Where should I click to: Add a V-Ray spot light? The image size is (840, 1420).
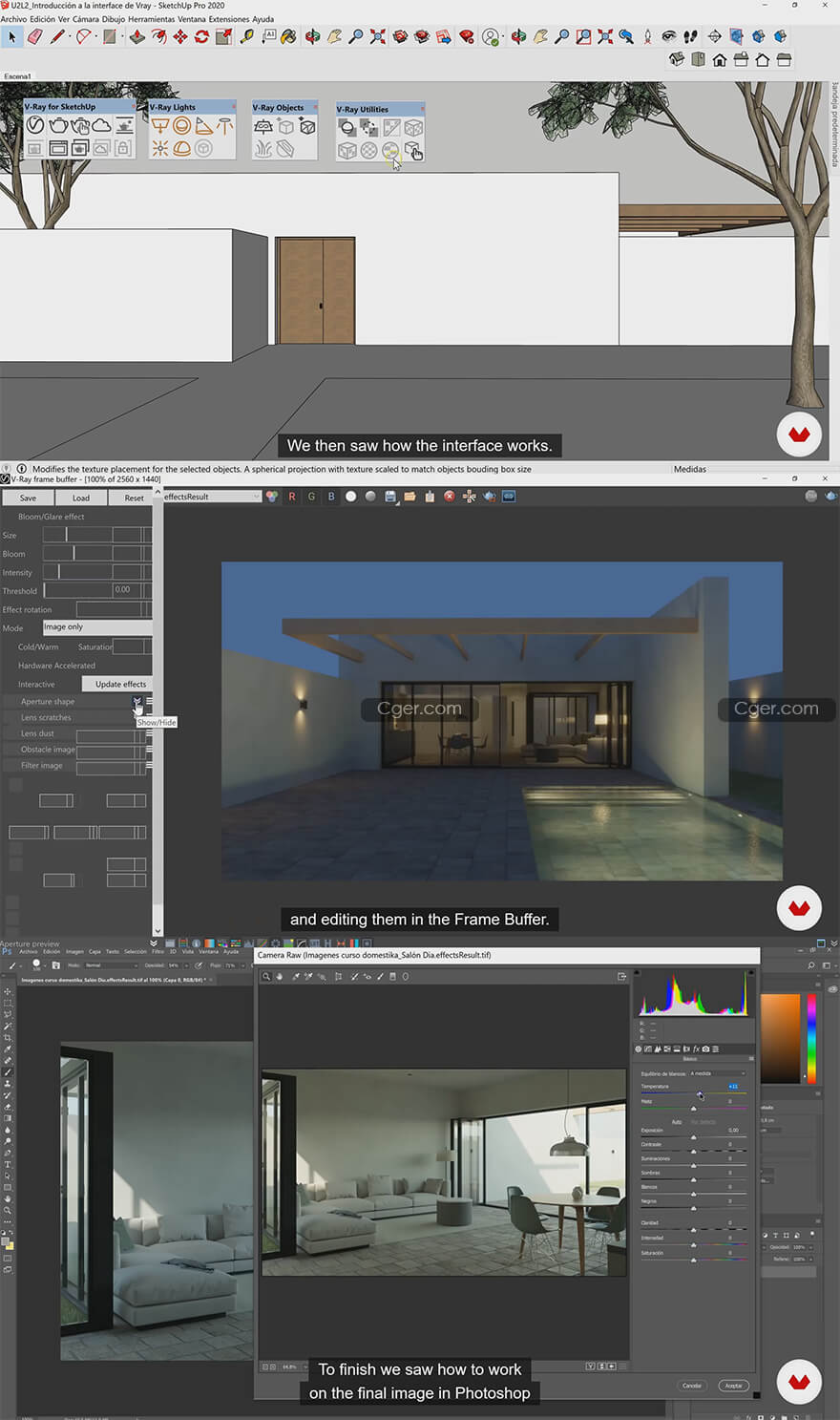pyautogui.click(x=203, y=126)
